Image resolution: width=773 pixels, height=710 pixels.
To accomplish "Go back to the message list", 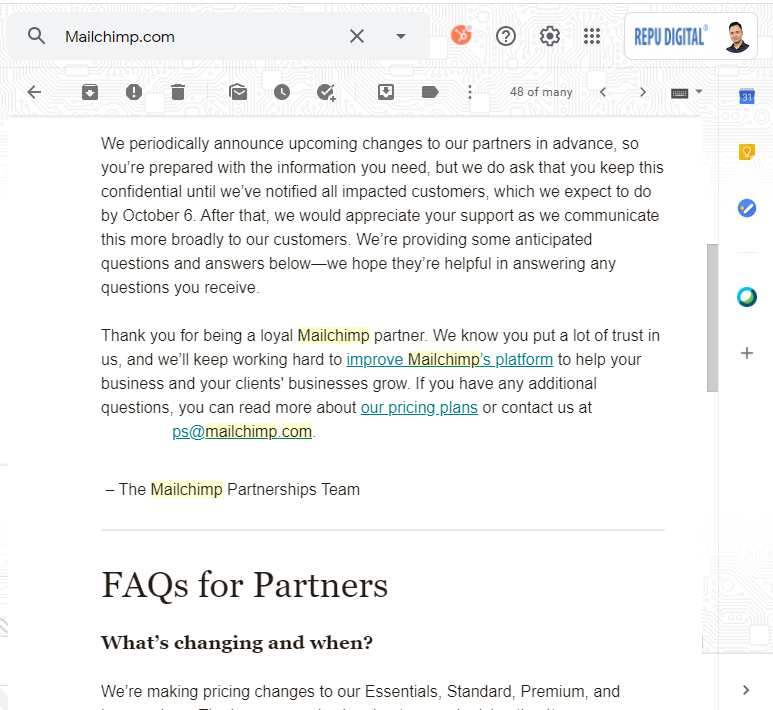I will (x=35, y=92).
